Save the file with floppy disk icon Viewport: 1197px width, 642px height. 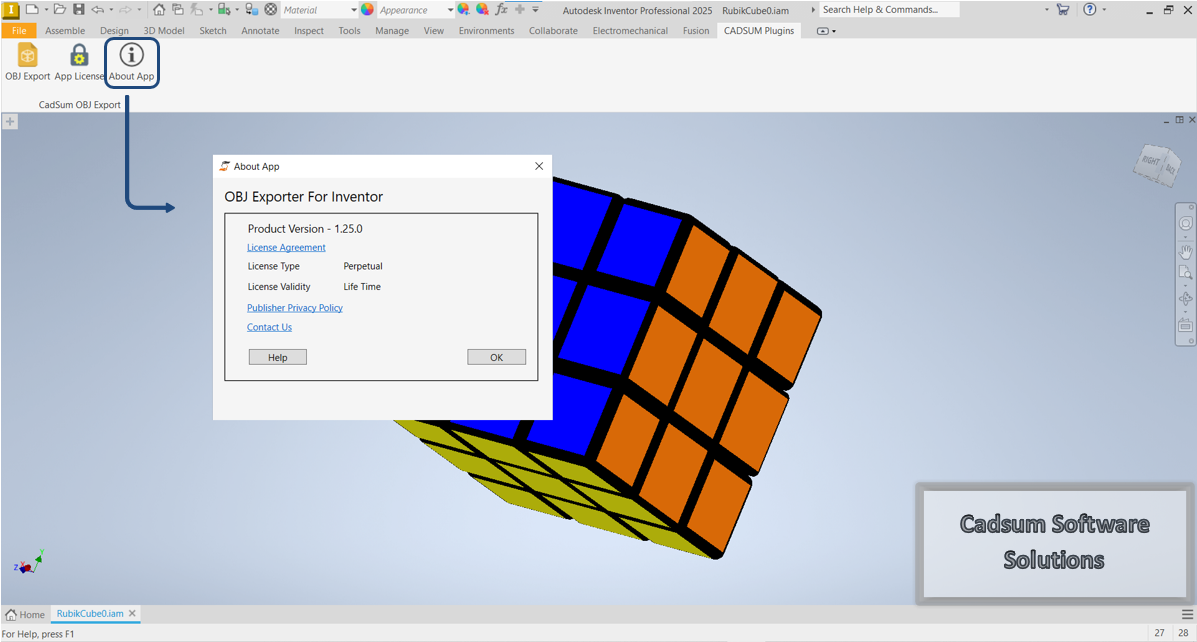pos(79,10)
